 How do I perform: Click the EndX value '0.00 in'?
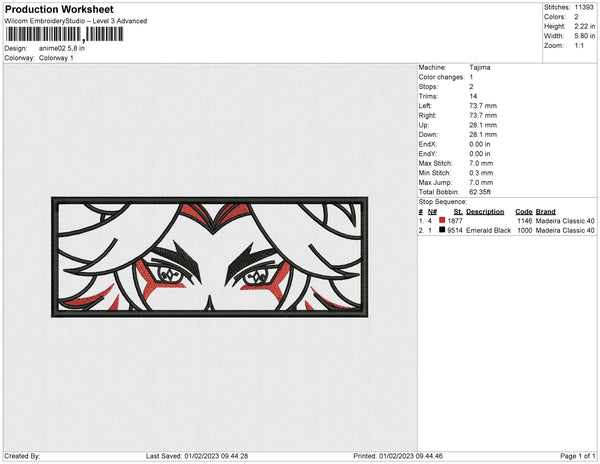[479, 144]
